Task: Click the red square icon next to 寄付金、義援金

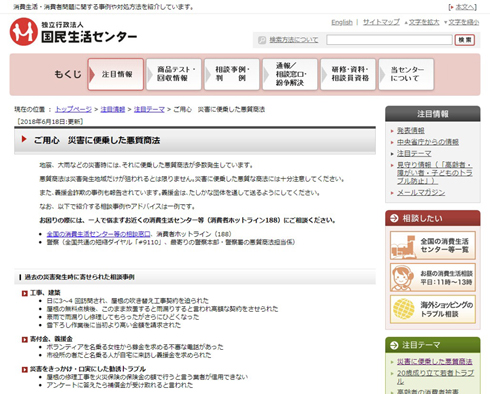Action: (x=25, y=340)
